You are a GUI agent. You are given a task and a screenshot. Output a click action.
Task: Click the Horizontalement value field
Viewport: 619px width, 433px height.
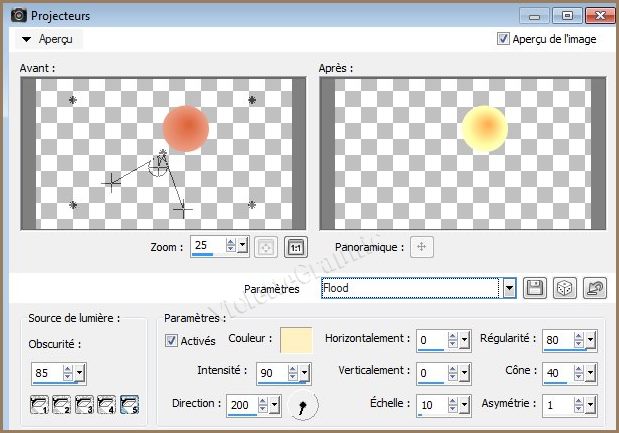tap(434, 340)
